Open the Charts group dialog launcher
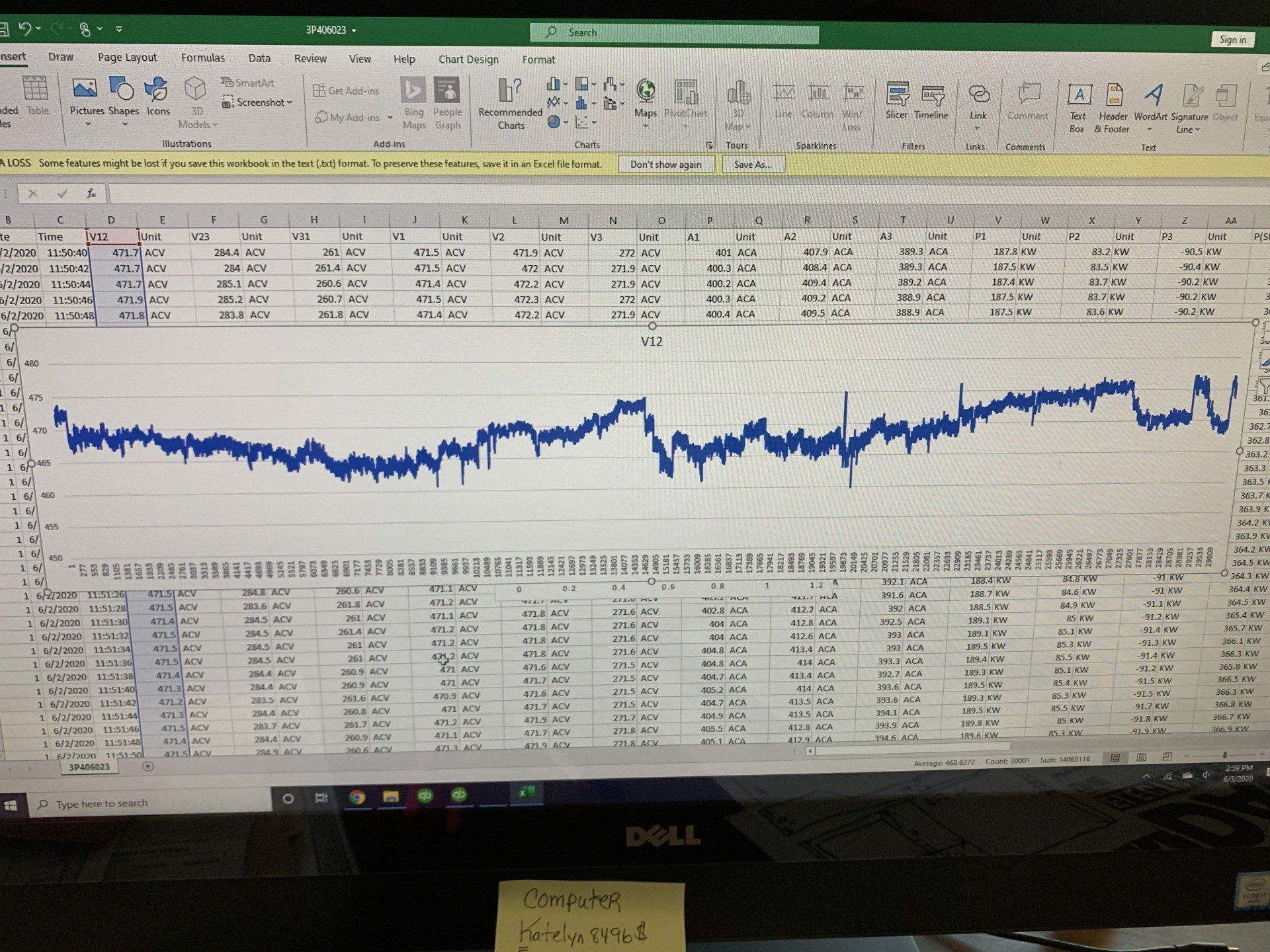This screenshot has height=952, width=1270. coord(709,145)
